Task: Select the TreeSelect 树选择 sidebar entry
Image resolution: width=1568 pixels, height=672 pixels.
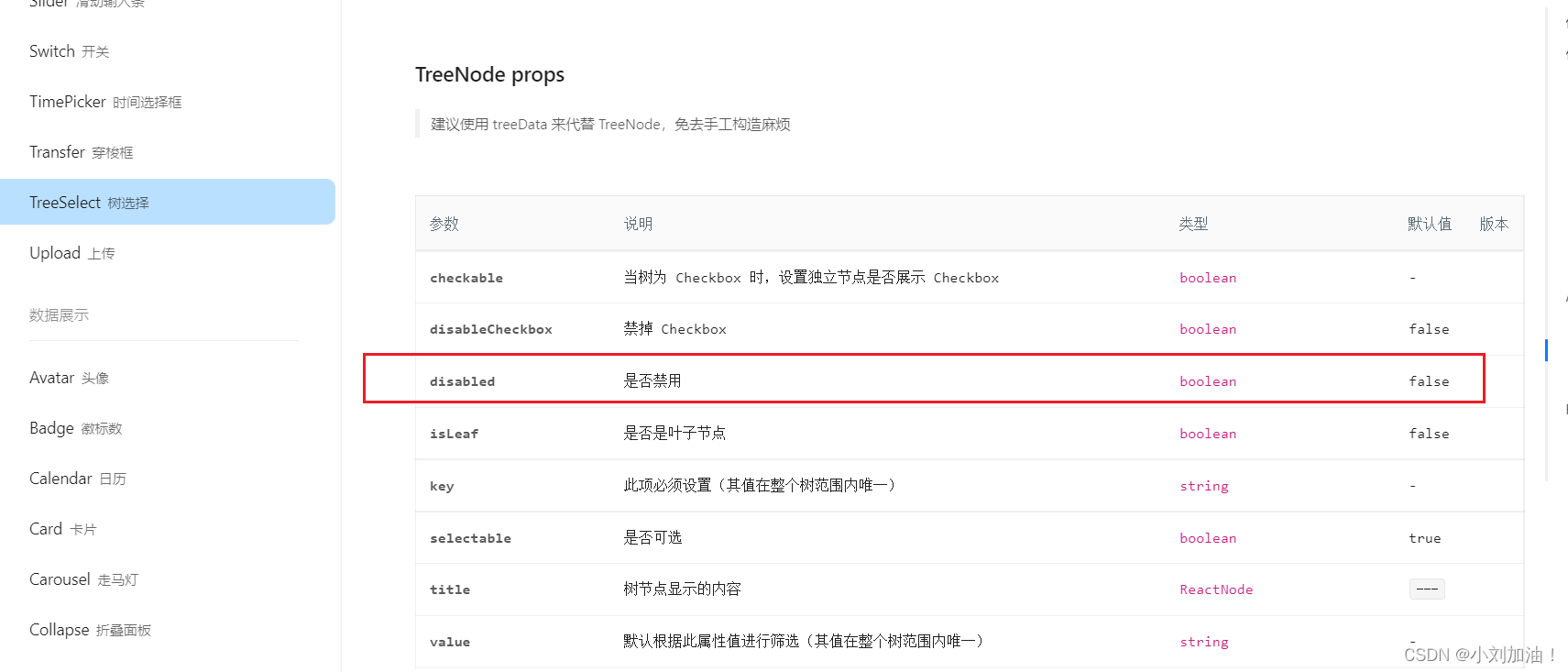Action: (x=168, y=202)
